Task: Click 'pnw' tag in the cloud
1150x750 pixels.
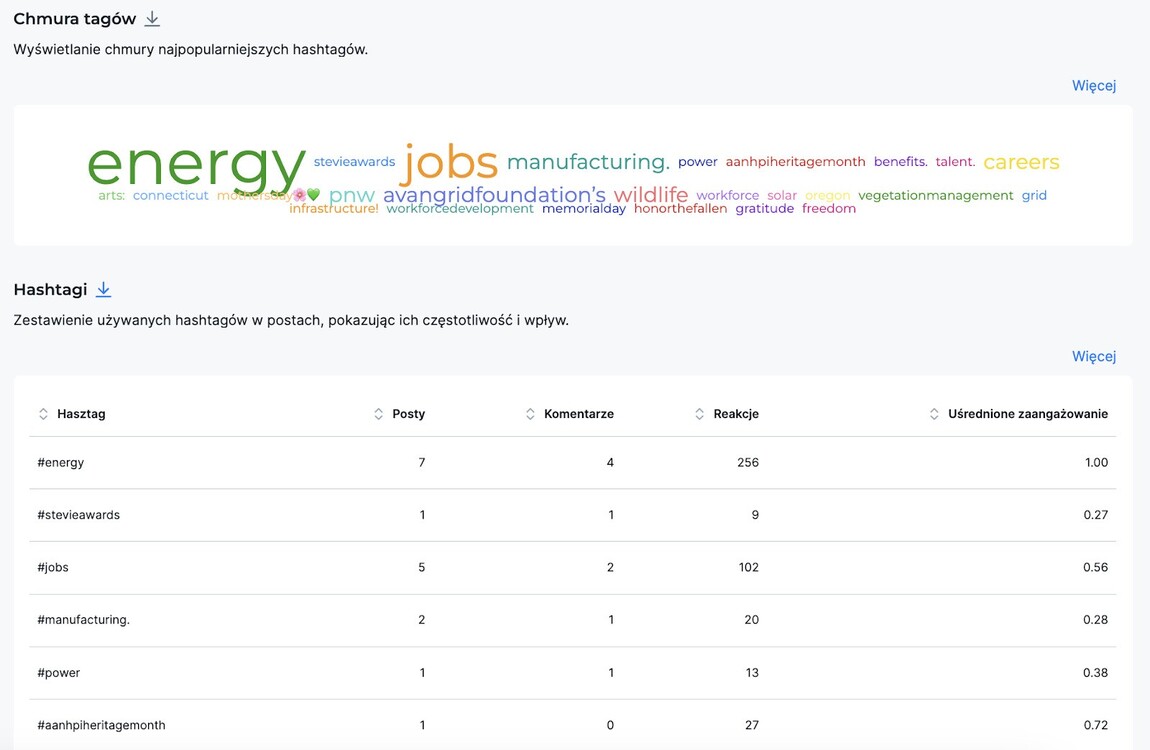Action: click(351, 196)
